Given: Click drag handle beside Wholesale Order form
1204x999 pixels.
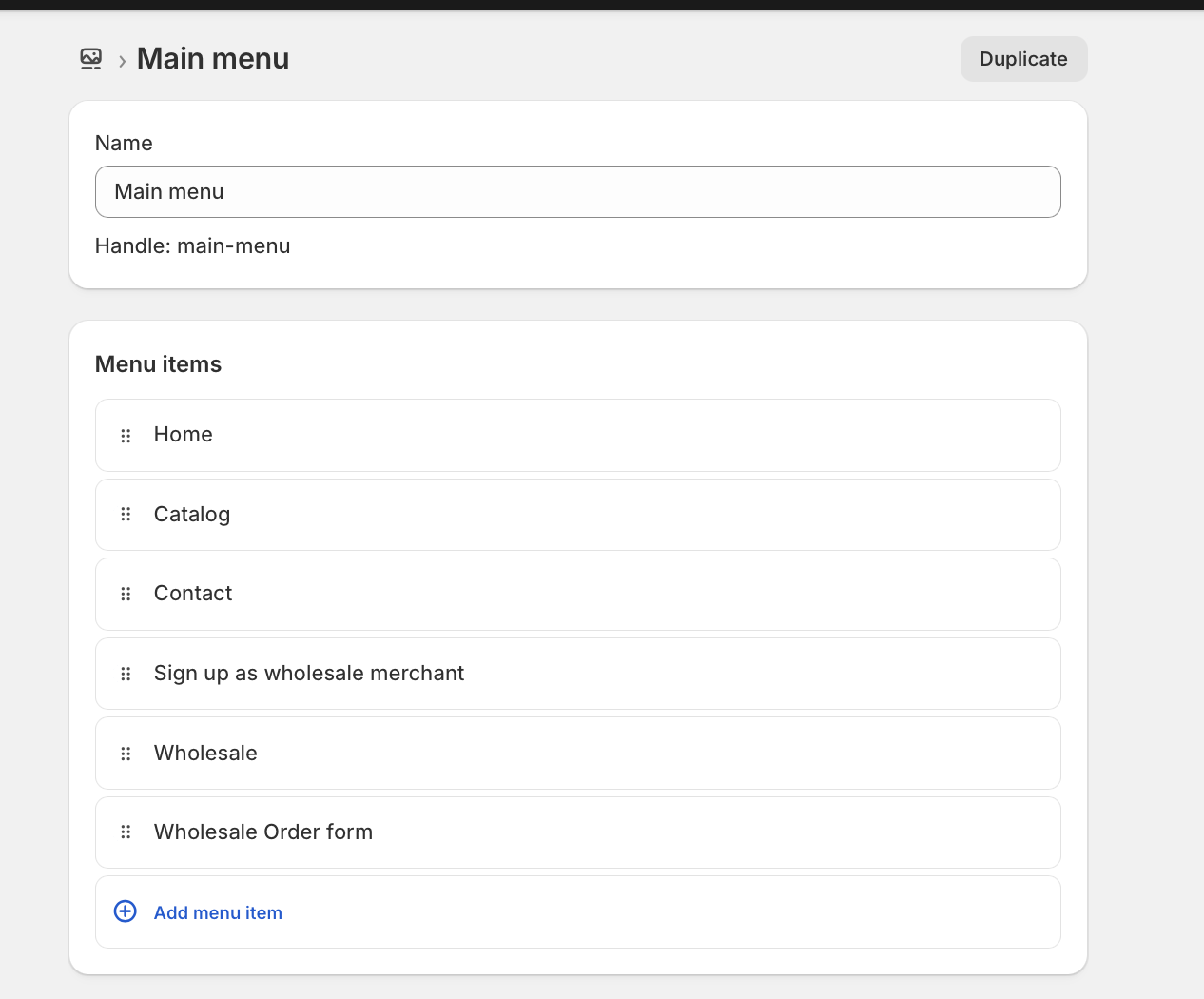Looking at the screenshot, I should (126, 832).
